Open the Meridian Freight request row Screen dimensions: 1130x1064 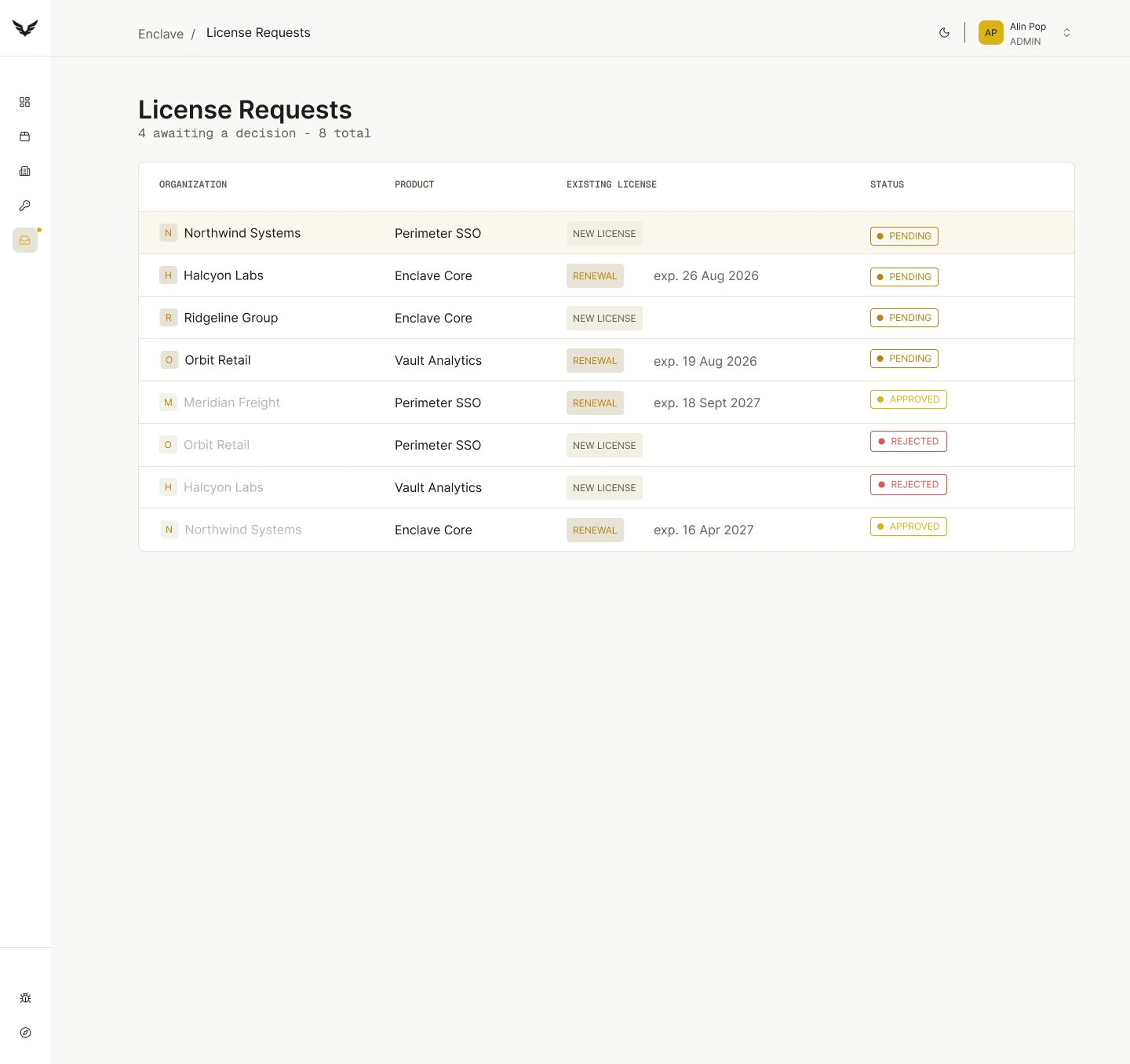[x=607, y=403]
